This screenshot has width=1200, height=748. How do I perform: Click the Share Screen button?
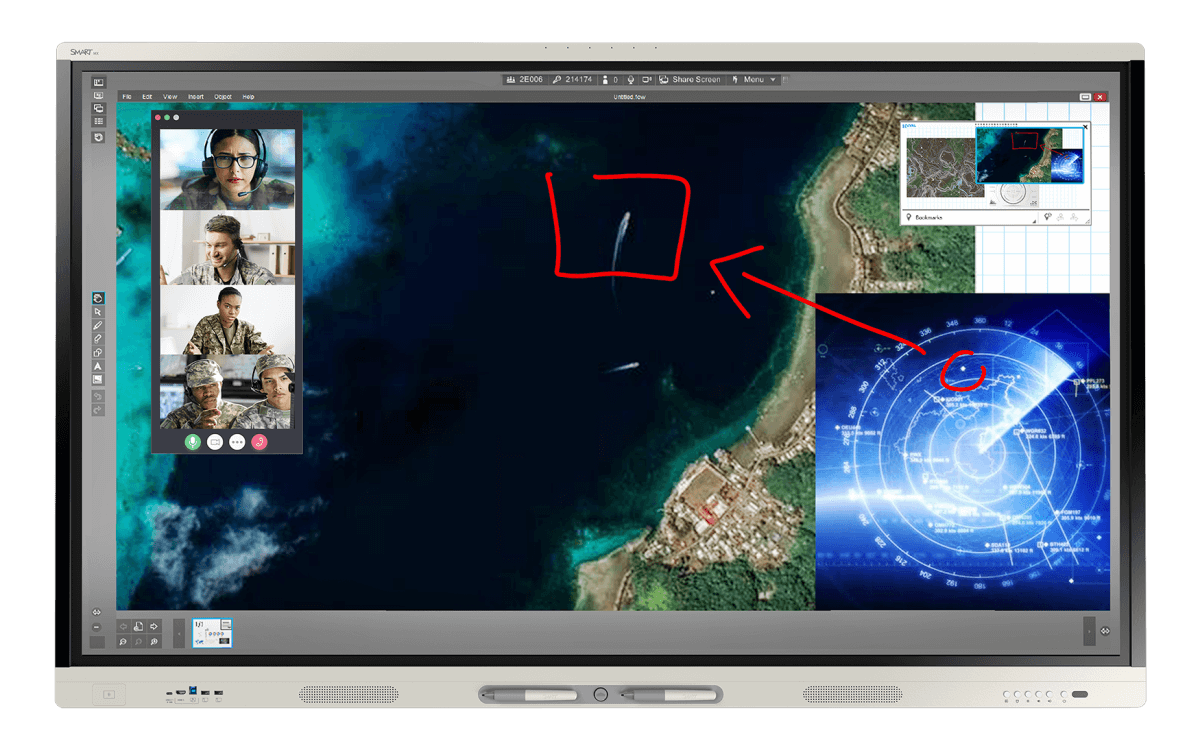(690, 79)
